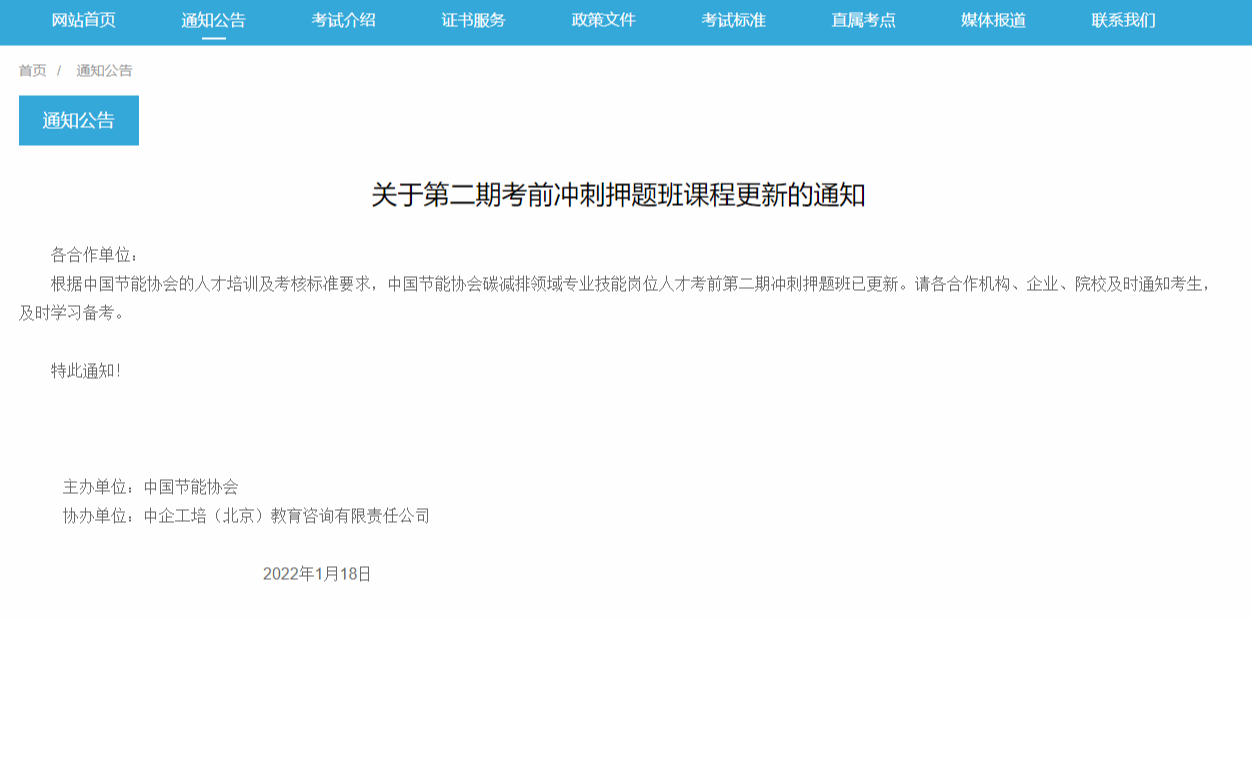Click the paragraph starting 根据中国节能协会
The width and height of the screenshot is (1252, 775).
[x=615, y=298]
